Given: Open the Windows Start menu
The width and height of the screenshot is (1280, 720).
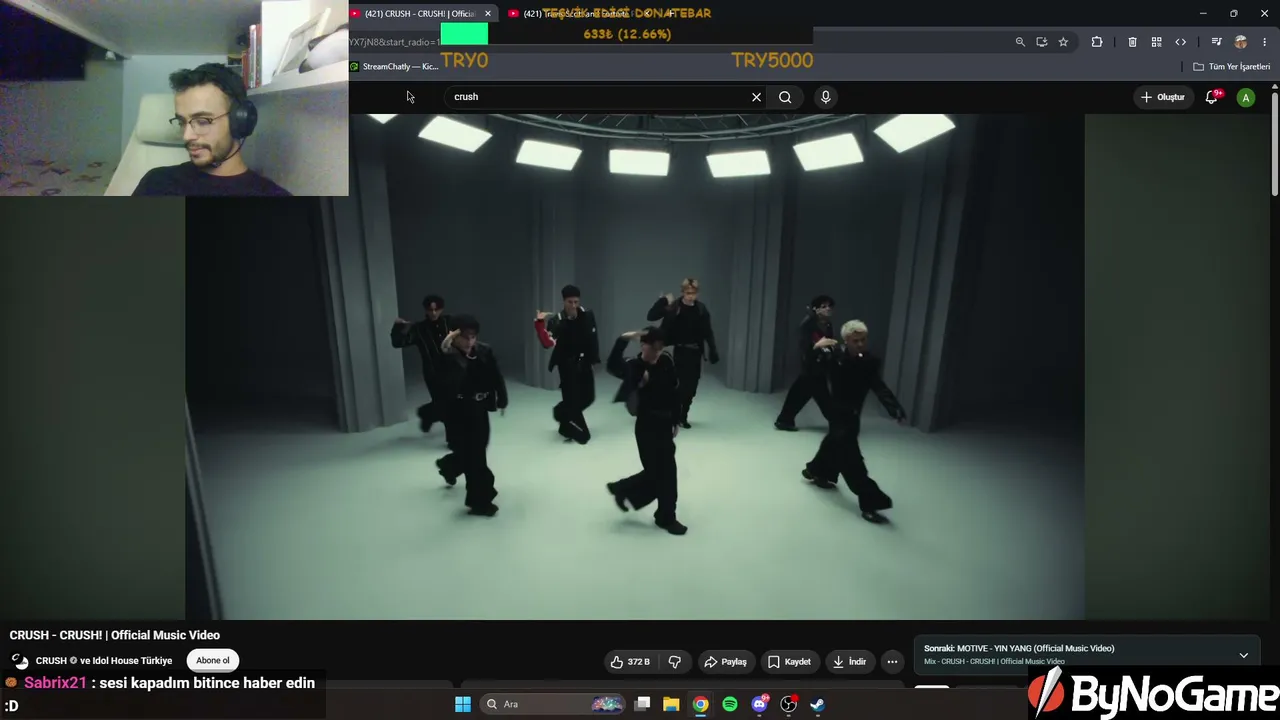Looking at the screenshot, I should [462, 704].
